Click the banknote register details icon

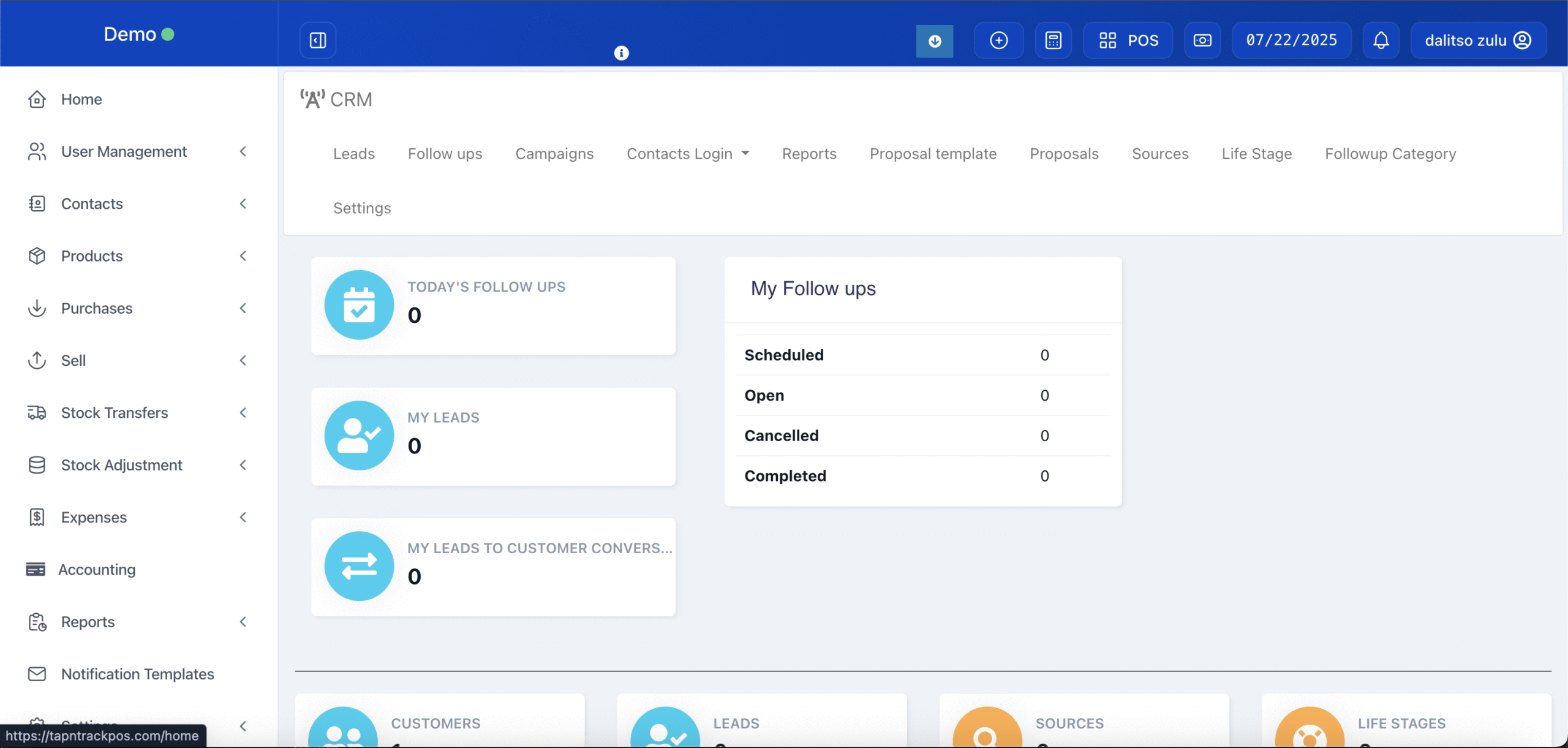coord(1202,40)
